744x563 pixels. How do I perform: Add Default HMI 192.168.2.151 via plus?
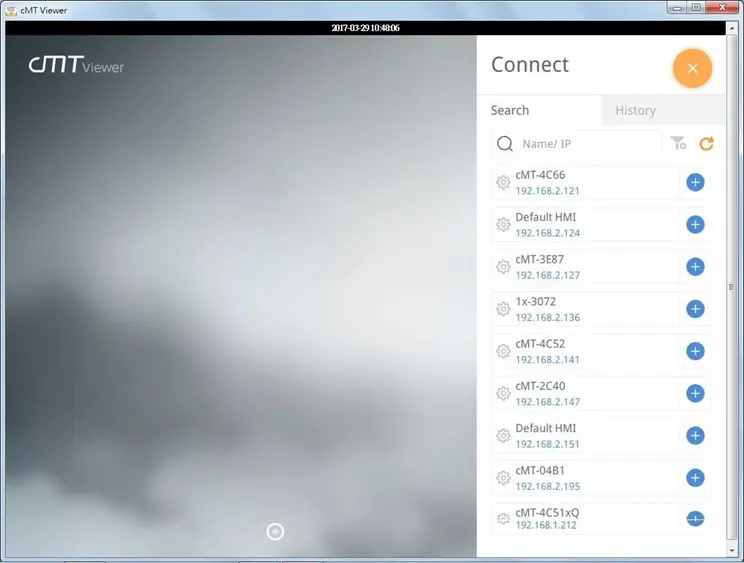pyautogui.click(x=695, y=435)
